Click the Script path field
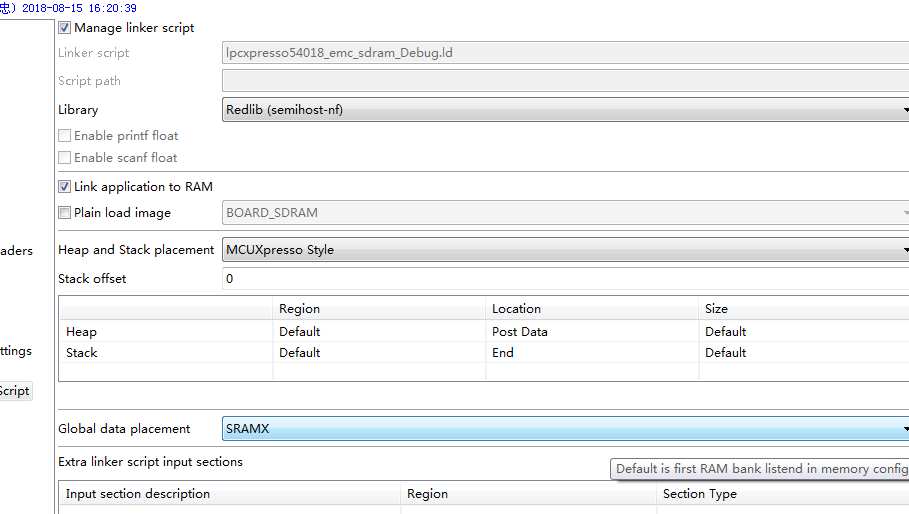Screen dimensions: 909x514 click(x=565, y=81)
